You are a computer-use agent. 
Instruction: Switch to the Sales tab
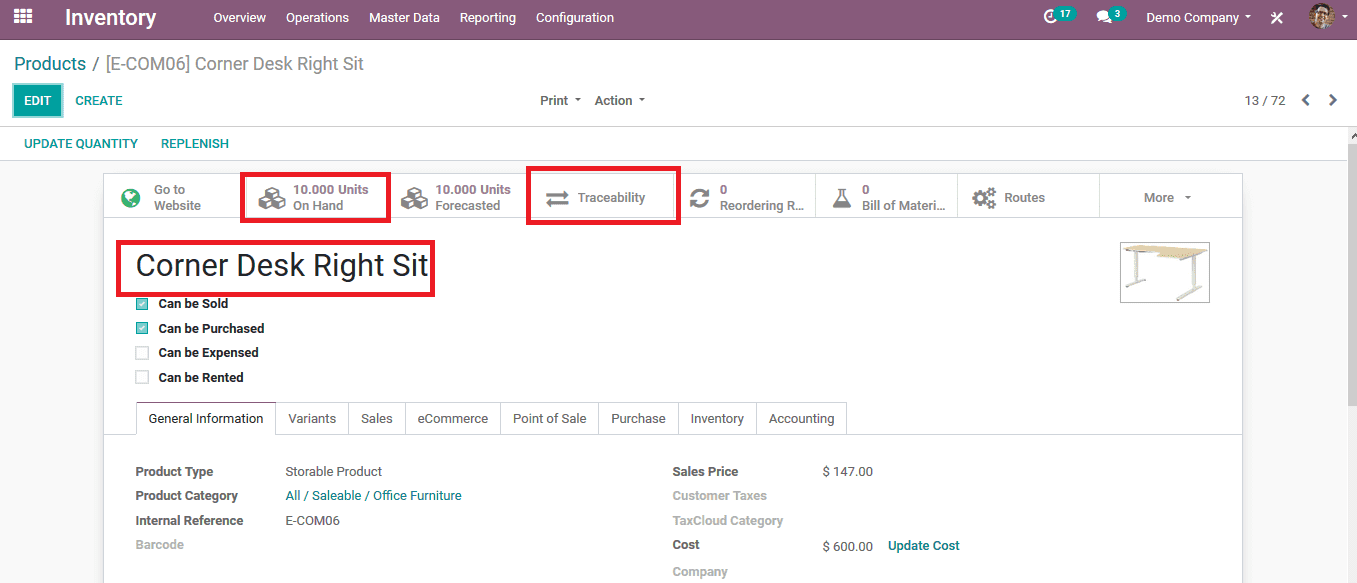point(377,419)
